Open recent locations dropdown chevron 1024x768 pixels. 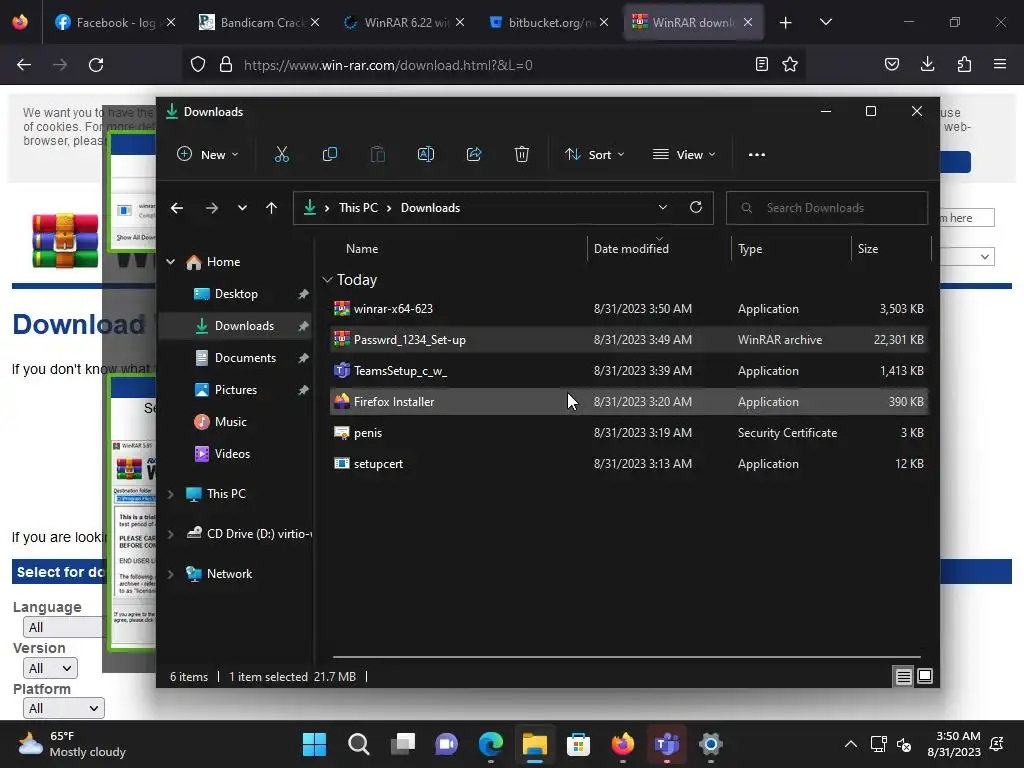(x=242, y=208)
